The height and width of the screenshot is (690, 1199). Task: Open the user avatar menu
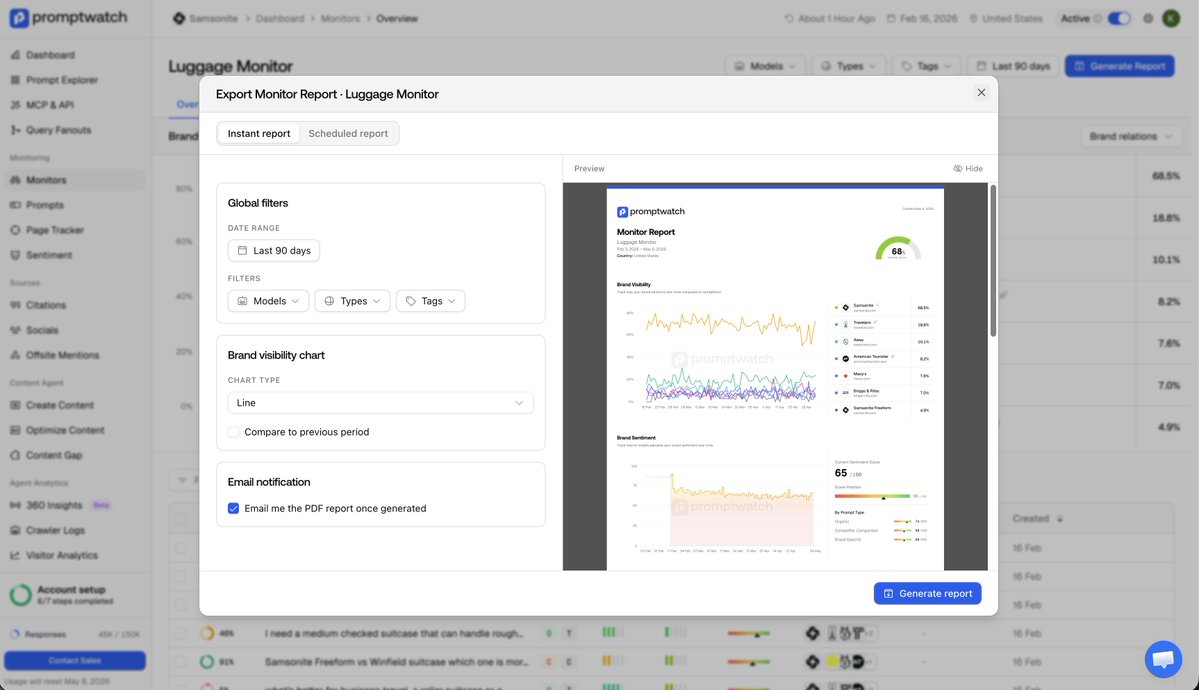(x=1171, y=18)
